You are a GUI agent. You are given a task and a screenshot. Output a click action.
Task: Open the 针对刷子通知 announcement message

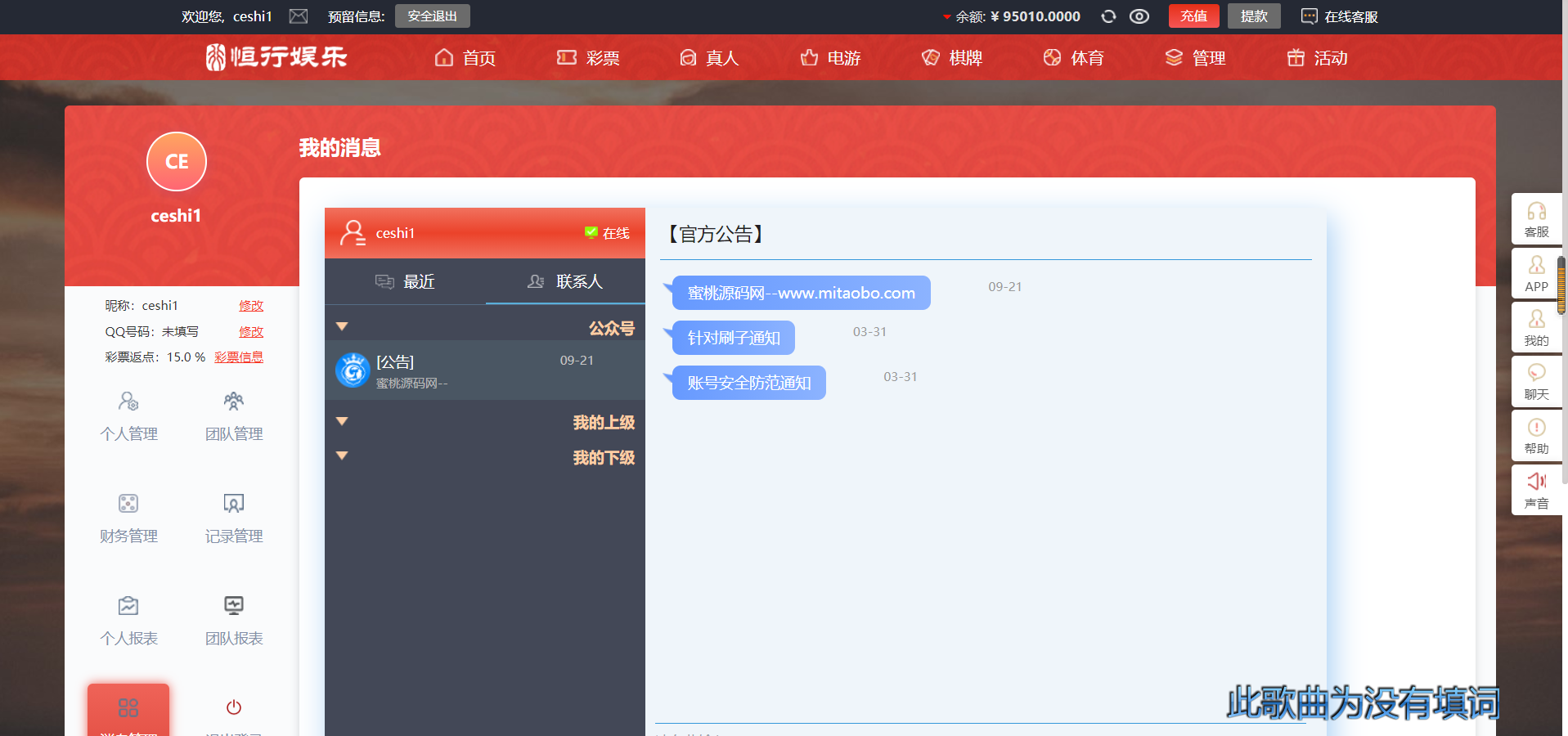[x=733, y=338]
